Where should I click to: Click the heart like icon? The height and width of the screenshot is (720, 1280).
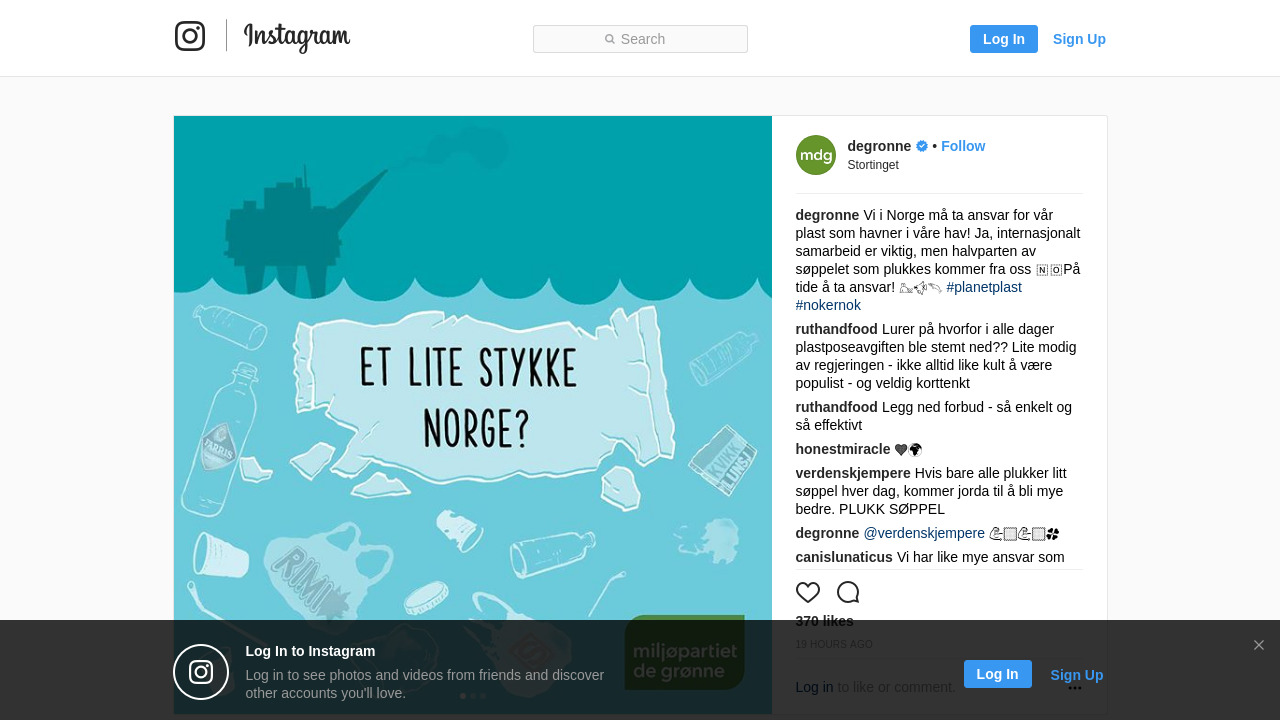(x=808, y=592)
